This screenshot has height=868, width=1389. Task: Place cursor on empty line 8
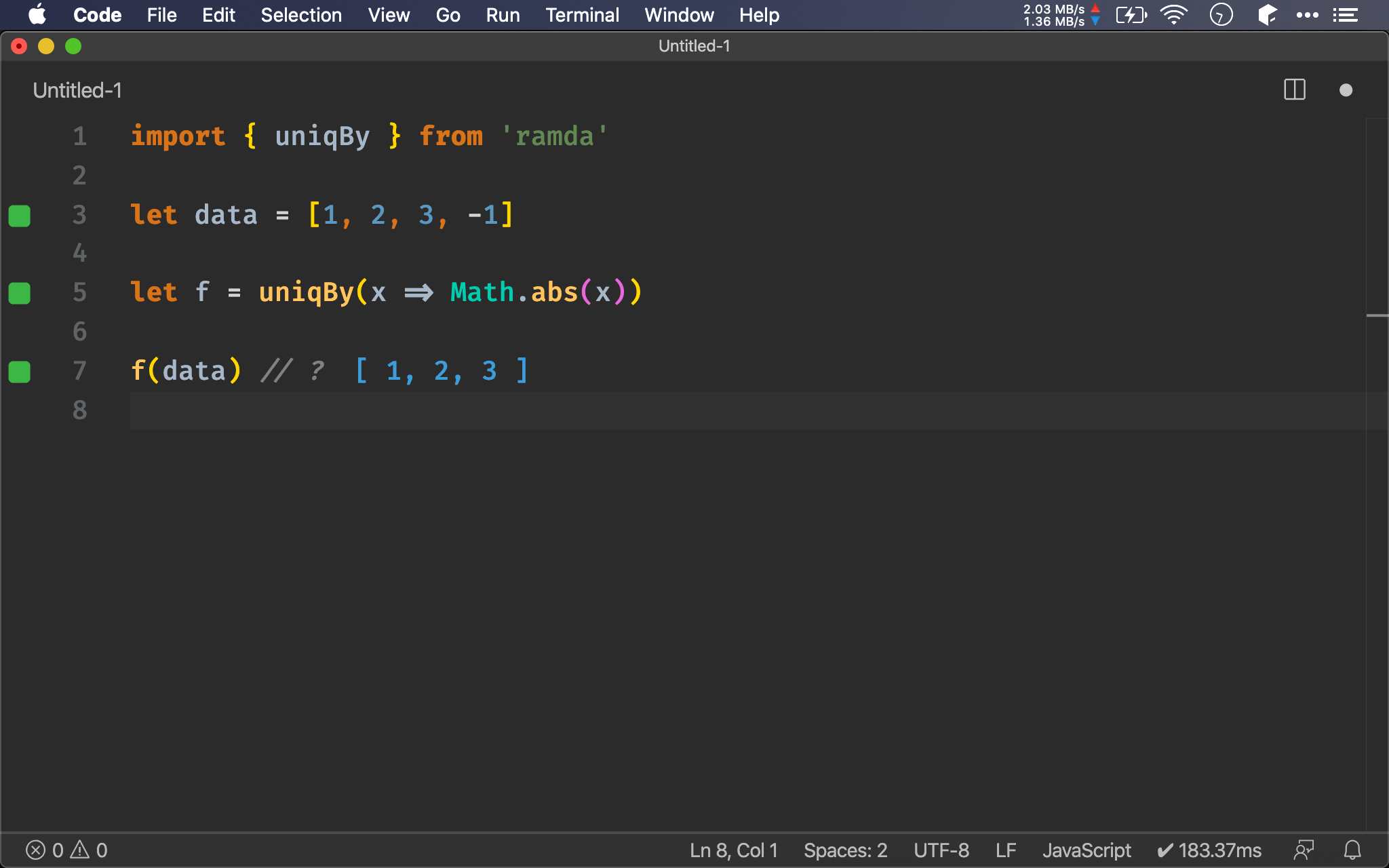pos(747,410)
